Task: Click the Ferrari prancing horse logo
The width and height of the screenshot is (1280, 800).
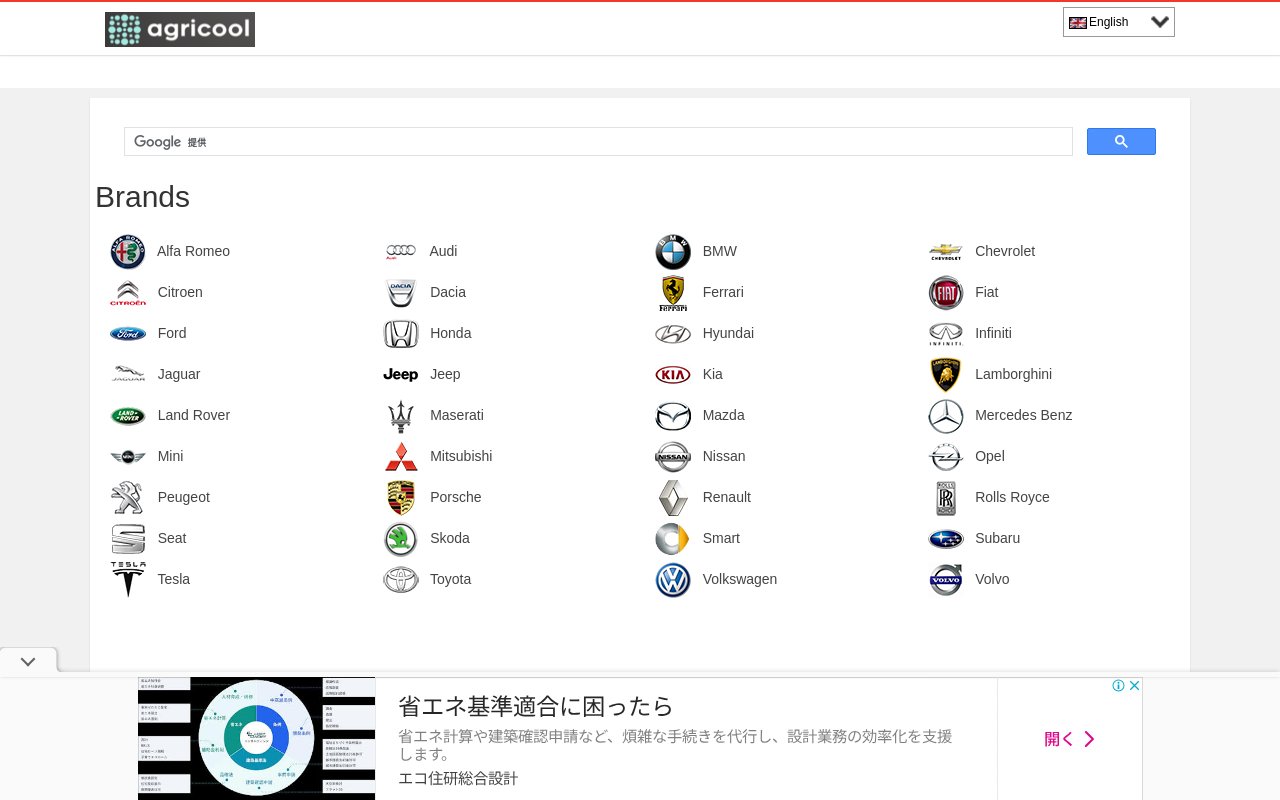Action: tap(673, 293)
